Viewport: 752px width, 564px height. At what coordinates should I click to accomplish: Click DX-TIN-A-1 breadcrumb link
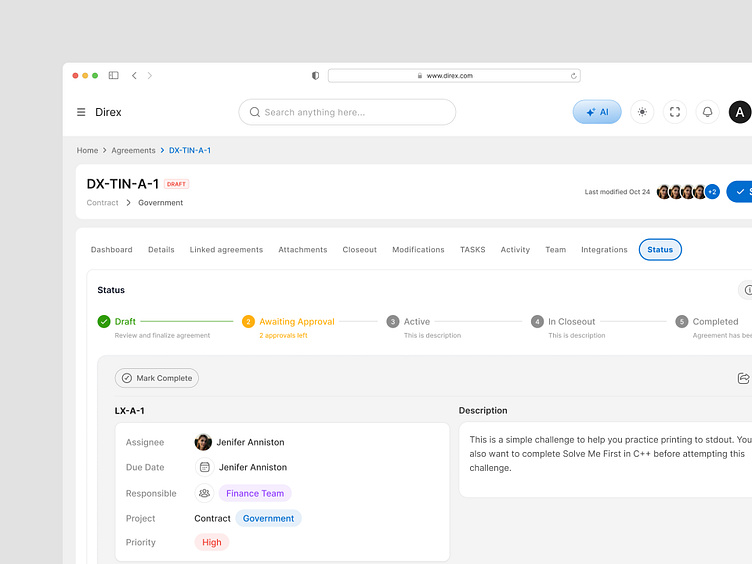[190, 151]
